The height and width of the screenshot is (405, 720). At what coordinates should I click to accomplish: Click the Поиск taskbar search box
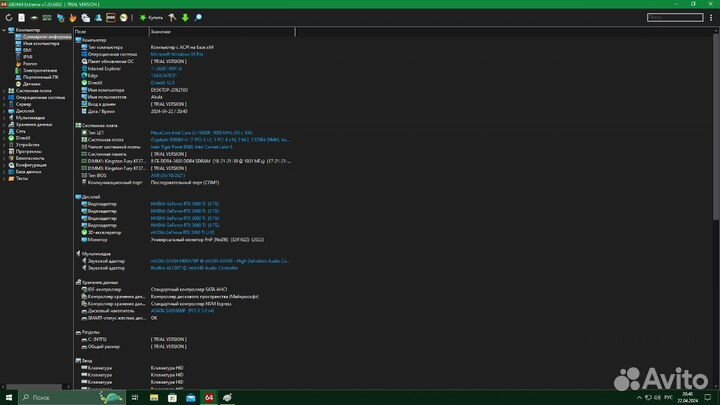[71, 397]
